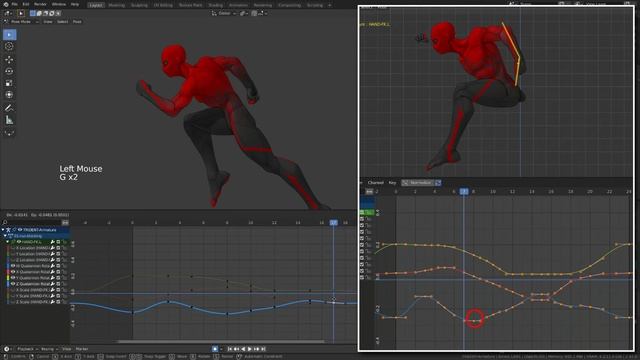Screen dimensions: 640x360
Task: Click wrench icon on HAND-FK.L row
Action: pos(53,242)
